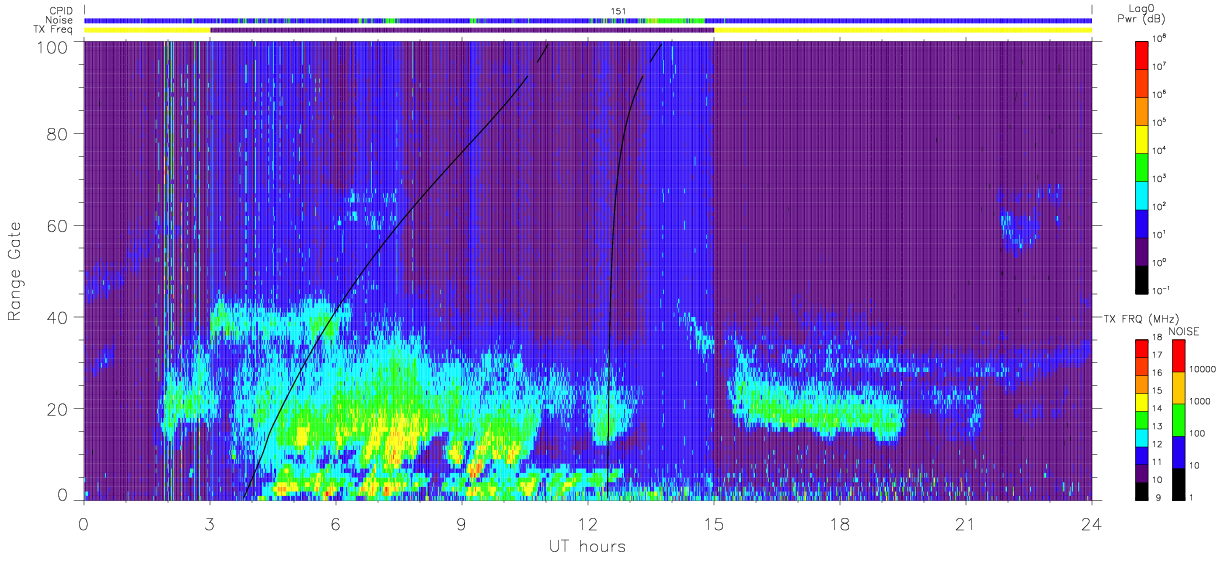Select the yellow segment of the TX FRQ colorbar
The image size is (1228, 567).
pyautogui.click(x=1142, y=401)
